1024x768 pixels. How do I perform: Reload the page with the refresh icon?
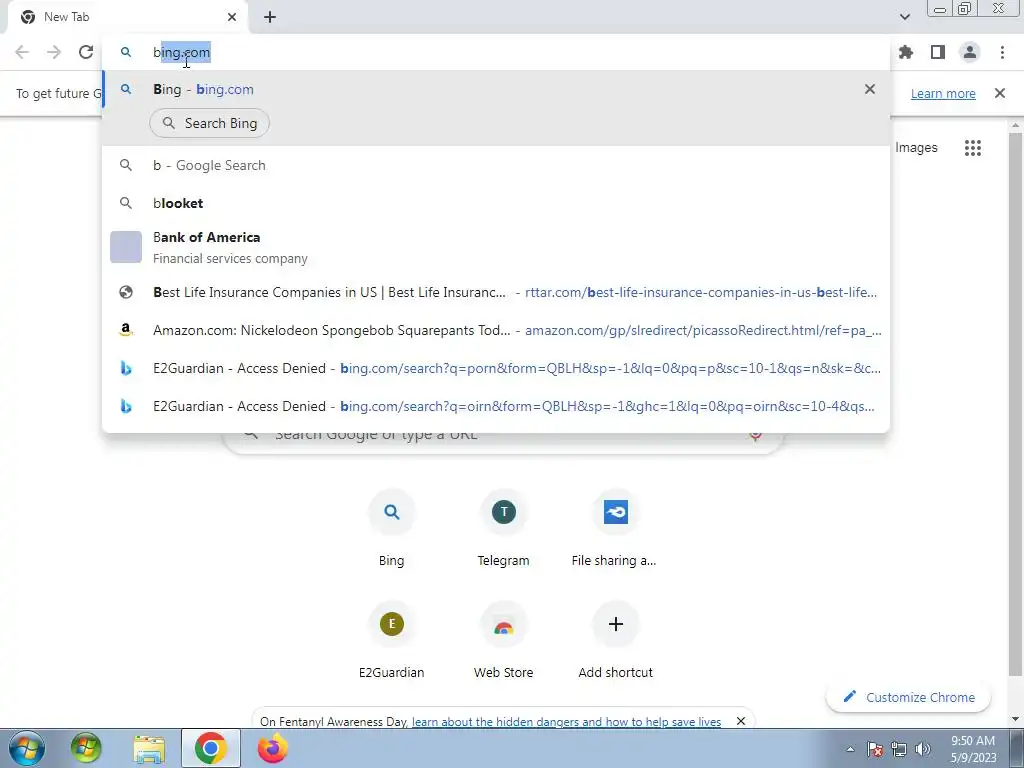[x=86, y=52]
